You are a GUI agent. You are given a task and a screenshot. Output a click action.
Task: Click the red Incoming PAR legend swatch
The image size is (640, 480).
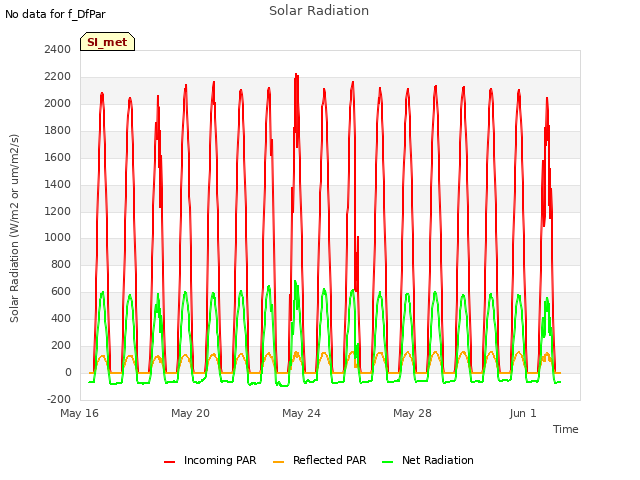169,462
